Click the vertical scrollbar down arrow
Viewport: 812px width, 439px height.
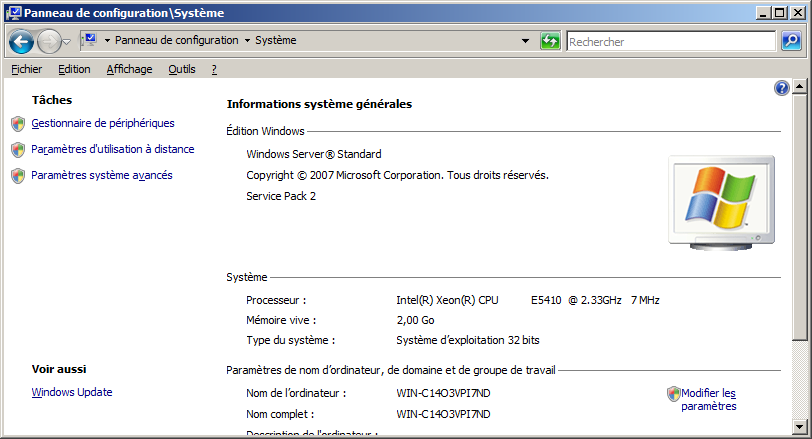pyautogui.click(x=800, y=431)
